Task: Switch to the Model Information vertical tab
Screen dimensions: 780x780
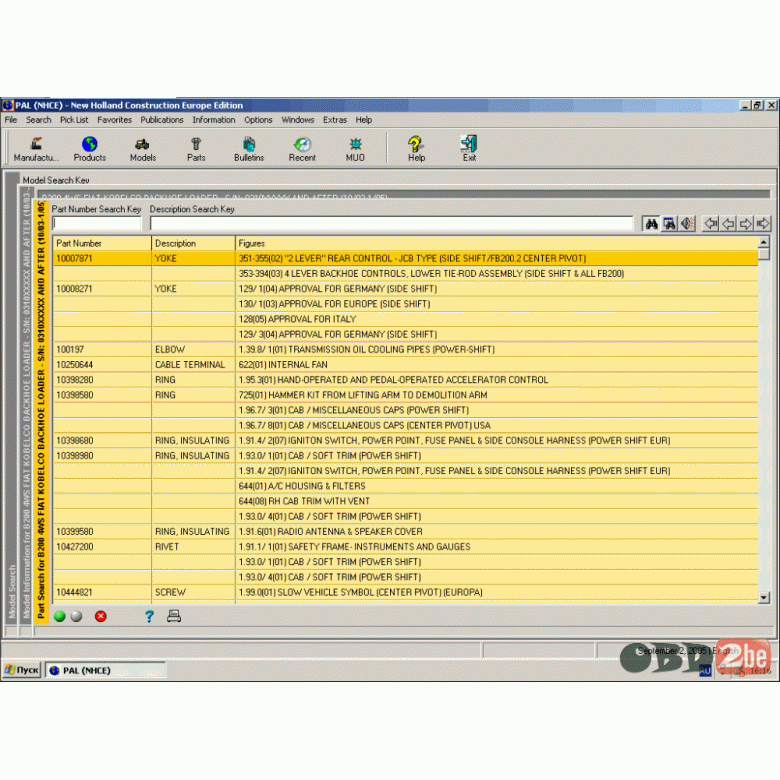Action: pyautogui.click(x=26, y=405)
